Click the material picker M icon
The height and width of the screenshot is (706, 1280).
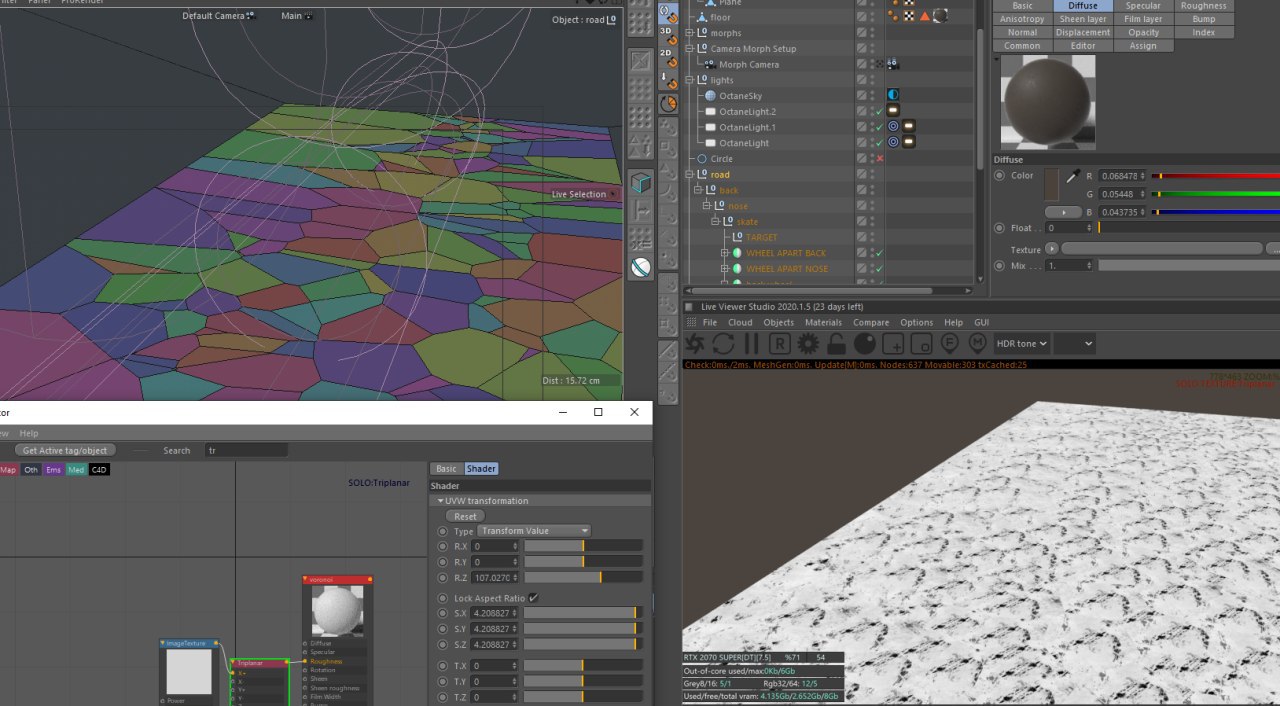977,344
